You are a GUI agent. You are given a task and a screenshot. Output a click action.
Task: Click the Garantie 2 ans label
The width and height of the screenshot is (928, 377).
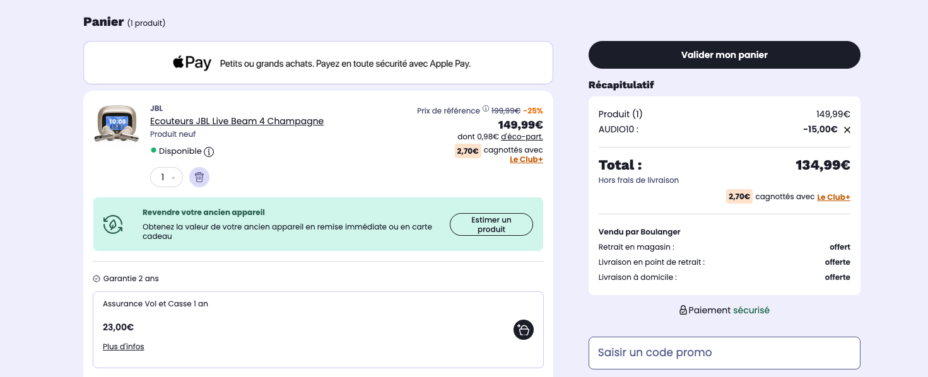131,279
